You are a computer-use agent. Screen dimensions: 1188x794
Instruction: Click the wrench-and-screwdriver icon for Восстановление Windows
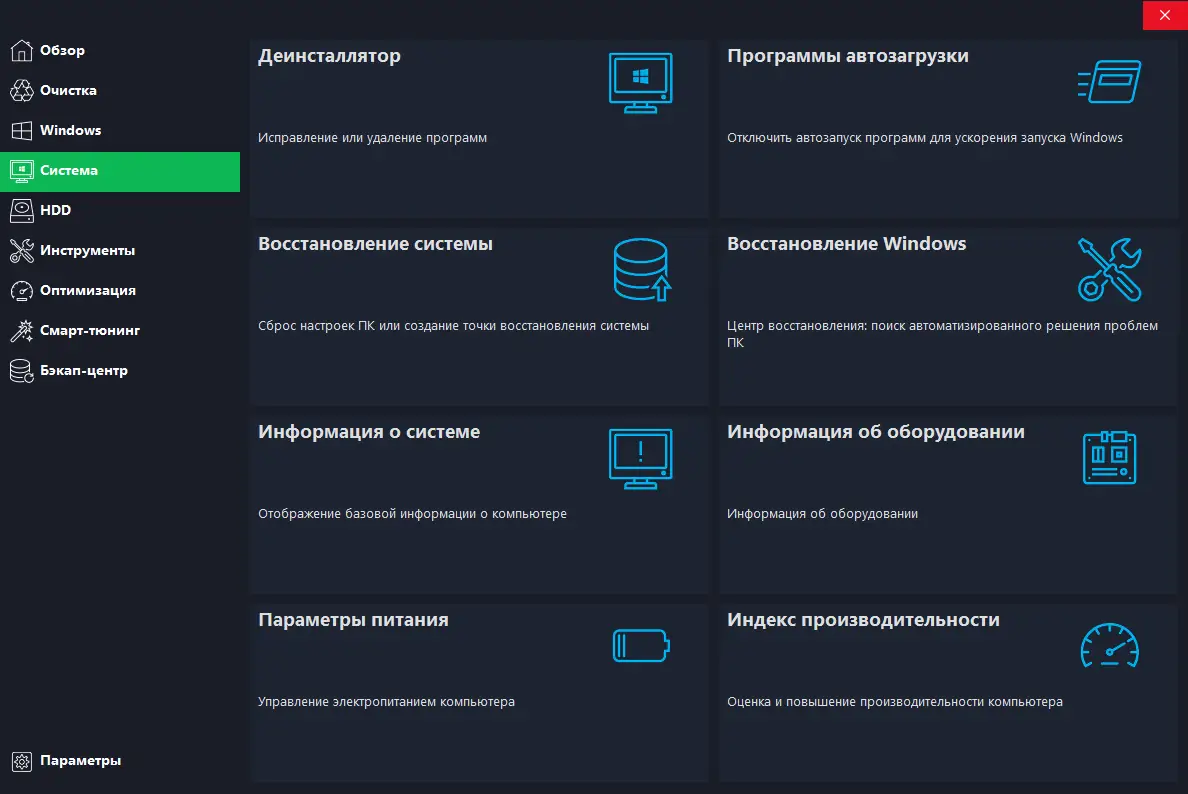pos(1112,269)
